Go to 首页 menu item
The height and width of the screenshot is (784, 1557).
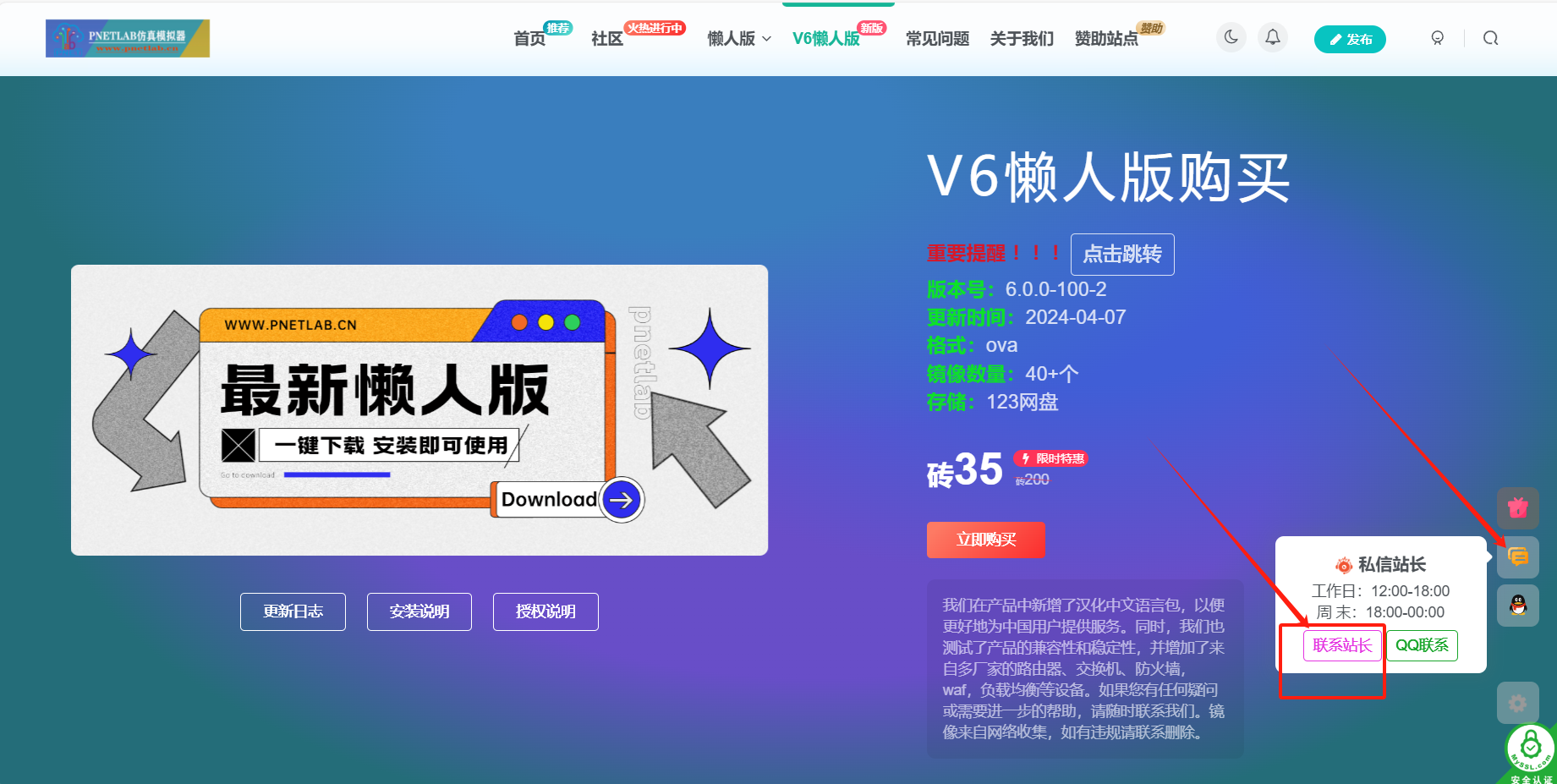(x=530, y=39)
